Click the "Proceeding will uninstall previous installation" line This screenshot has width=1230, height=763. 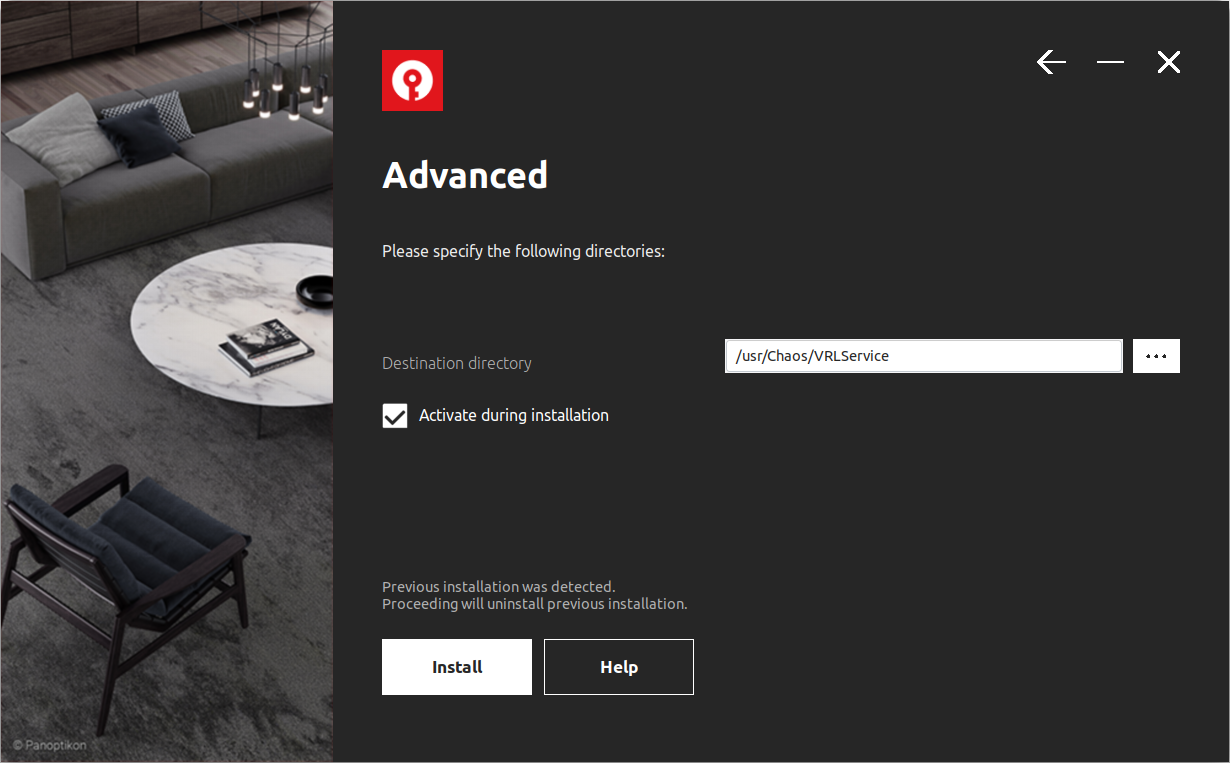click(534, 604)
